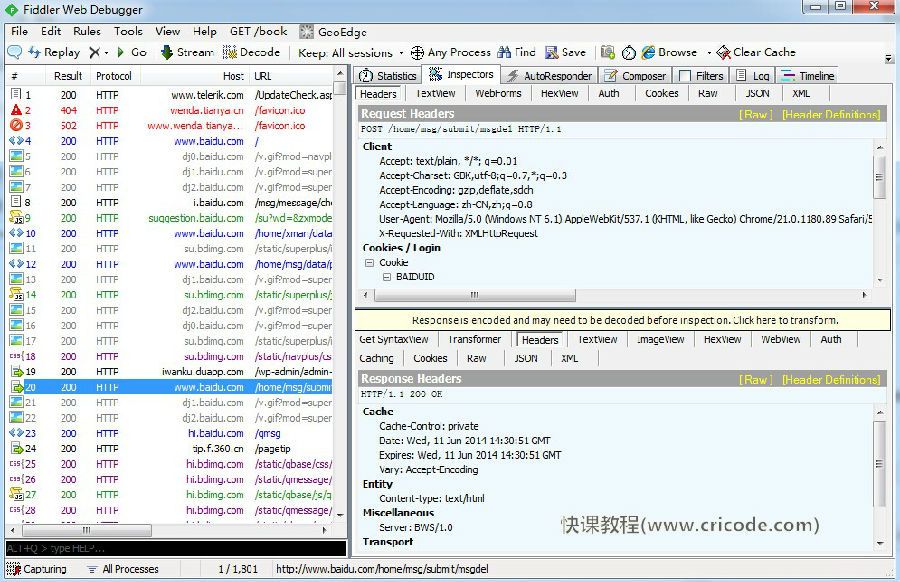The image size is (900, 582).
Task: Click the Find binoculars icon
Action: [504, 52]
